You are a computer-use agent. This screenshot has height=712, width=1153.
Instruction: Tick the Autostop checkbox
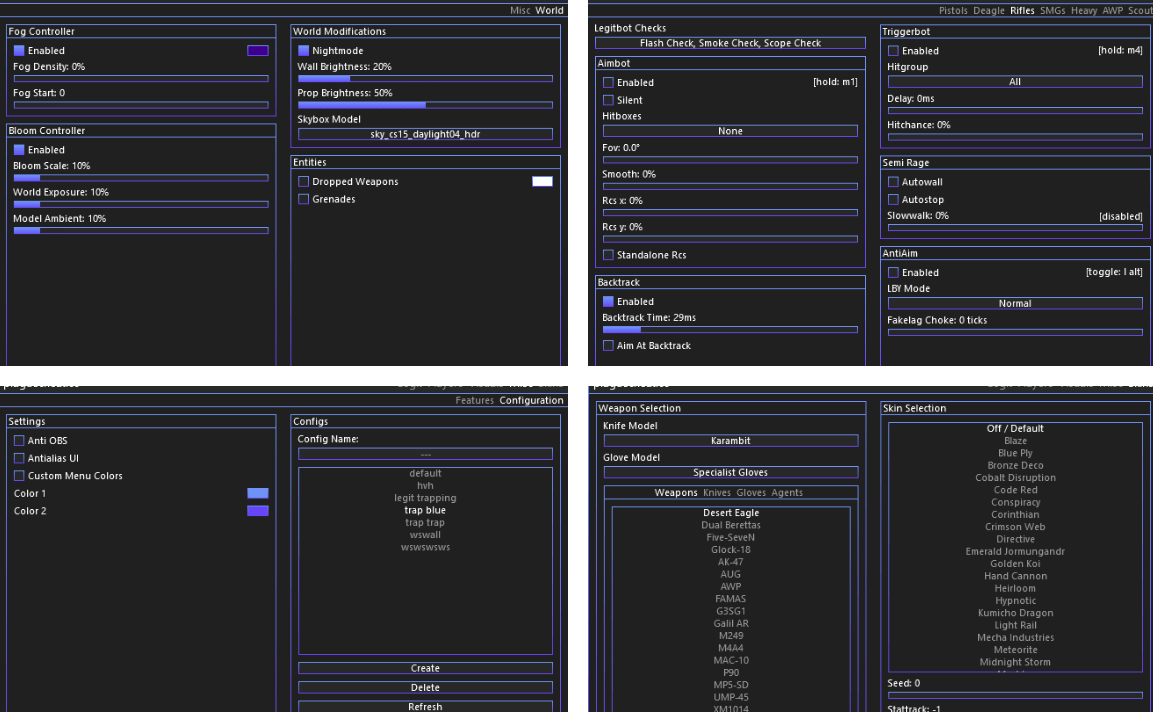[893, 199]
